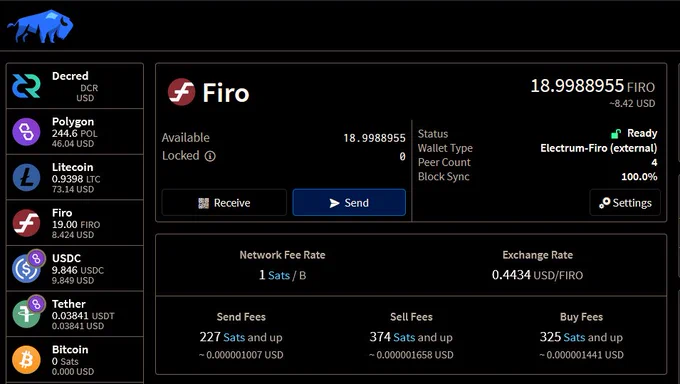This screenshot has width=680, height=384.
Task: Click the Sats link in Network Fee Rate
Action: click(279, 275)
